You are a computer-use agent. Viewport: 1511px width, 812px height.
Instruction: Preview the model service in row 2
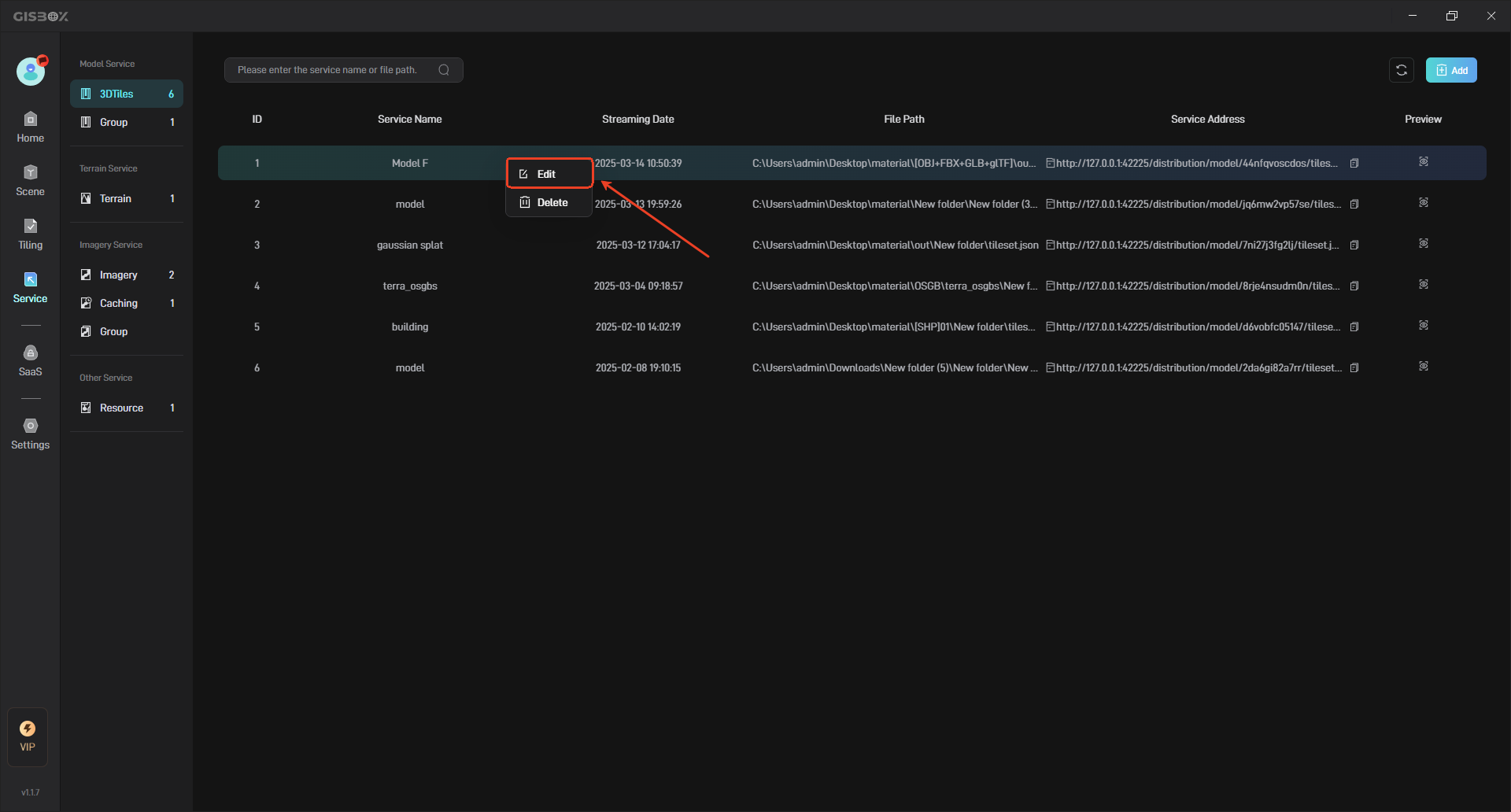pos(1424,202)
